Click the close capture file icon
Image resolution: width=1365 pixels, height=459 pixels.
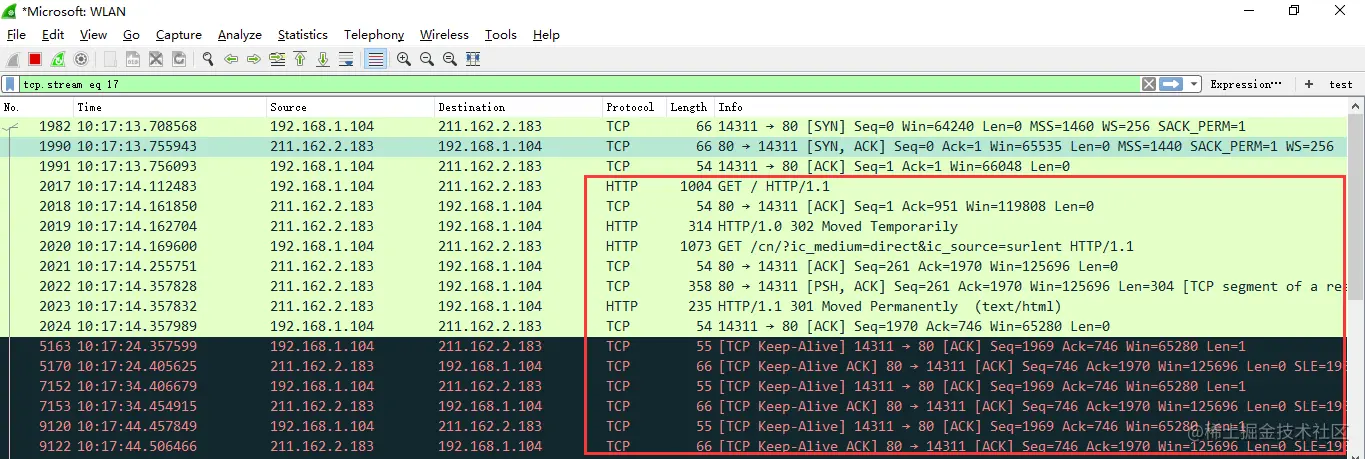156,59
